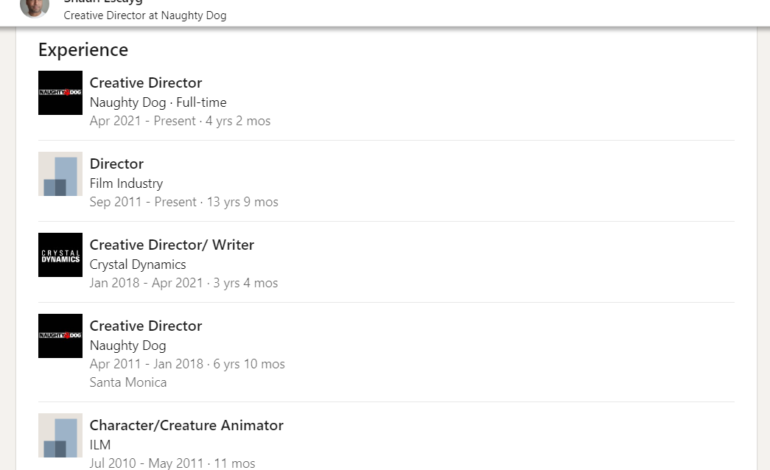Open the Creative Director title dated Apr 2021

click(146, 83)
